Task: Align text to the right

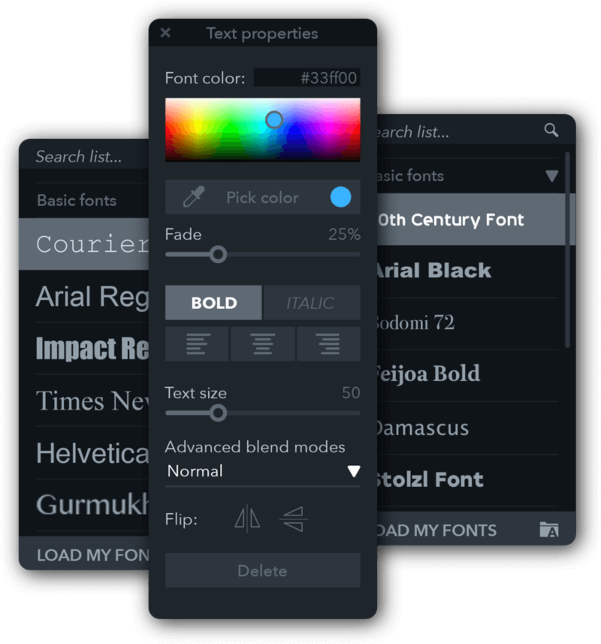Action: 328,344
